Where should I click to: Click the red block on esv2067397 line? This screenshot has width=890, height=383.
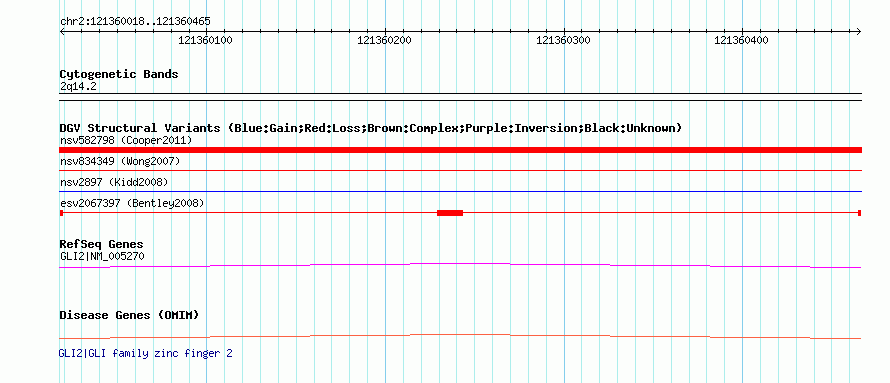pyautogui.click(x=450, y=213)
